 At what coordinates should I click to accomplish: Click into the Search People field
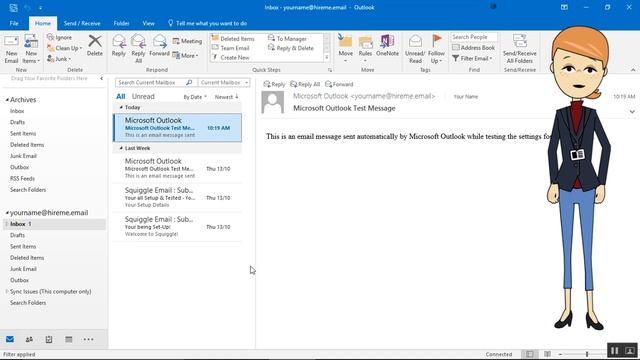tap(474, 37)
